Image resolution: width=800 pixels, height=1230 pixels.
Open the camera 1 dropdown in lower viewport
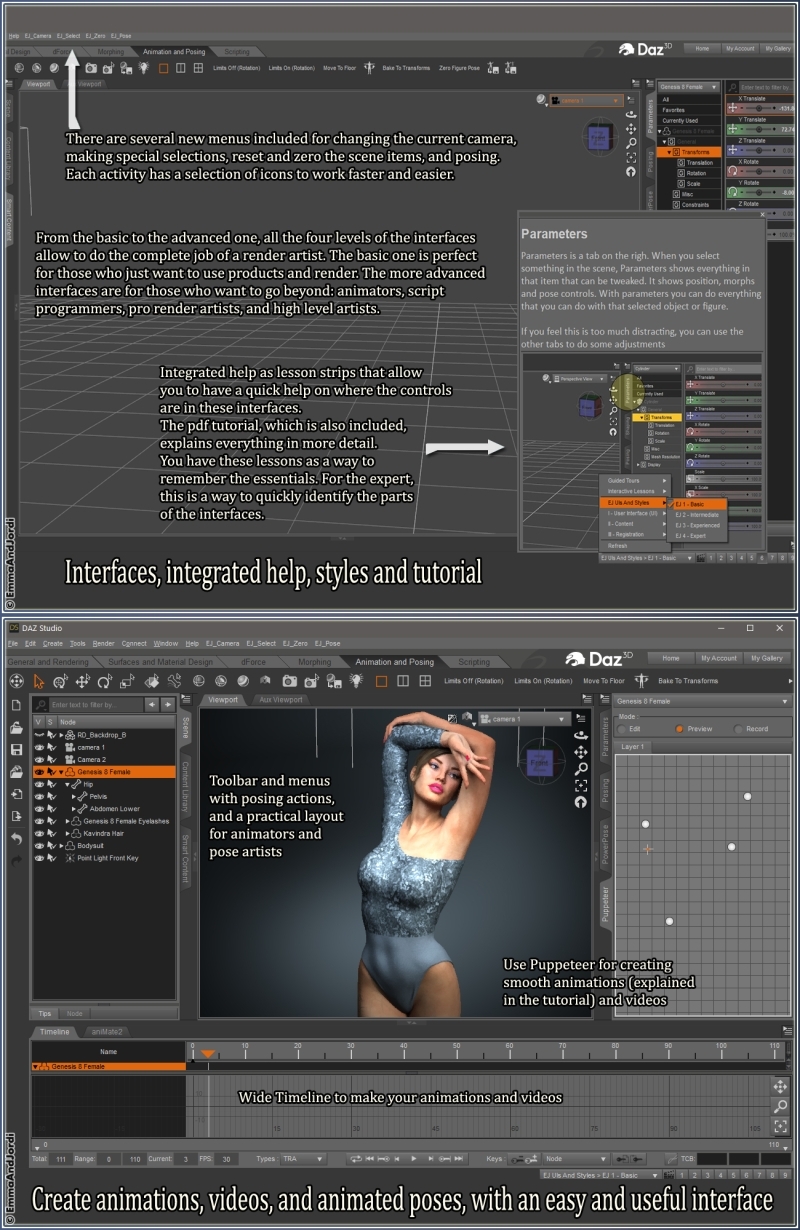(523, 719)
